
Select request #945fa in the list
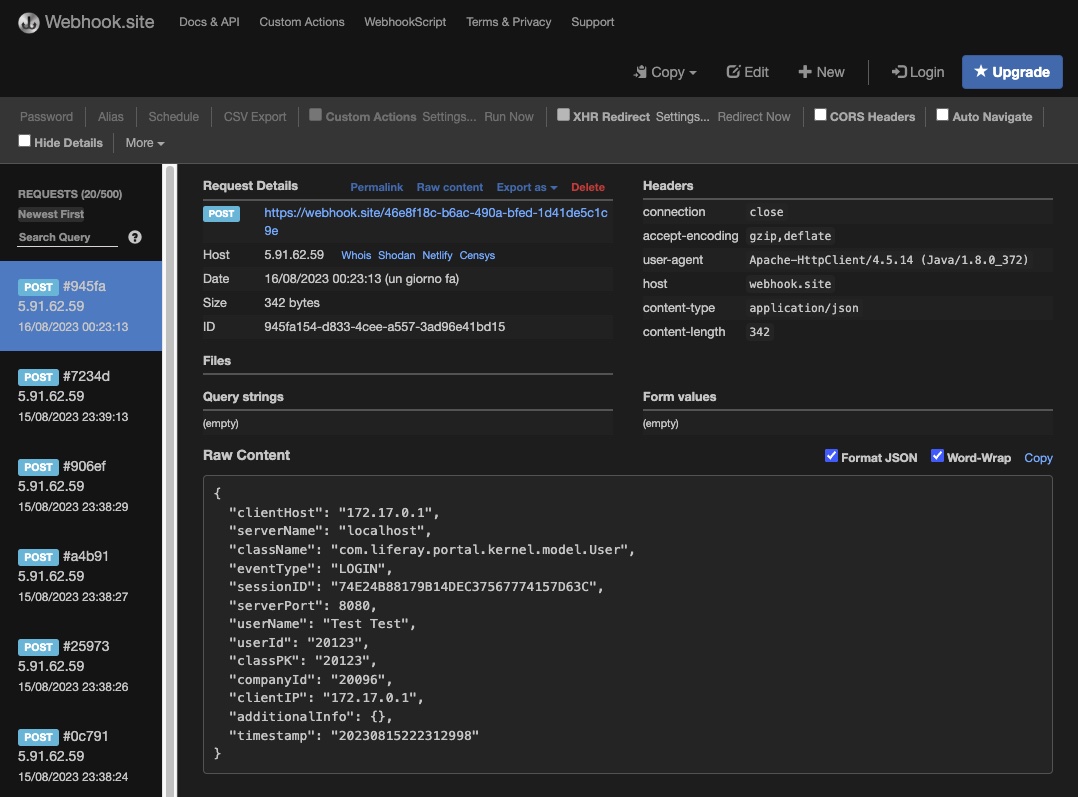point(81,306)
